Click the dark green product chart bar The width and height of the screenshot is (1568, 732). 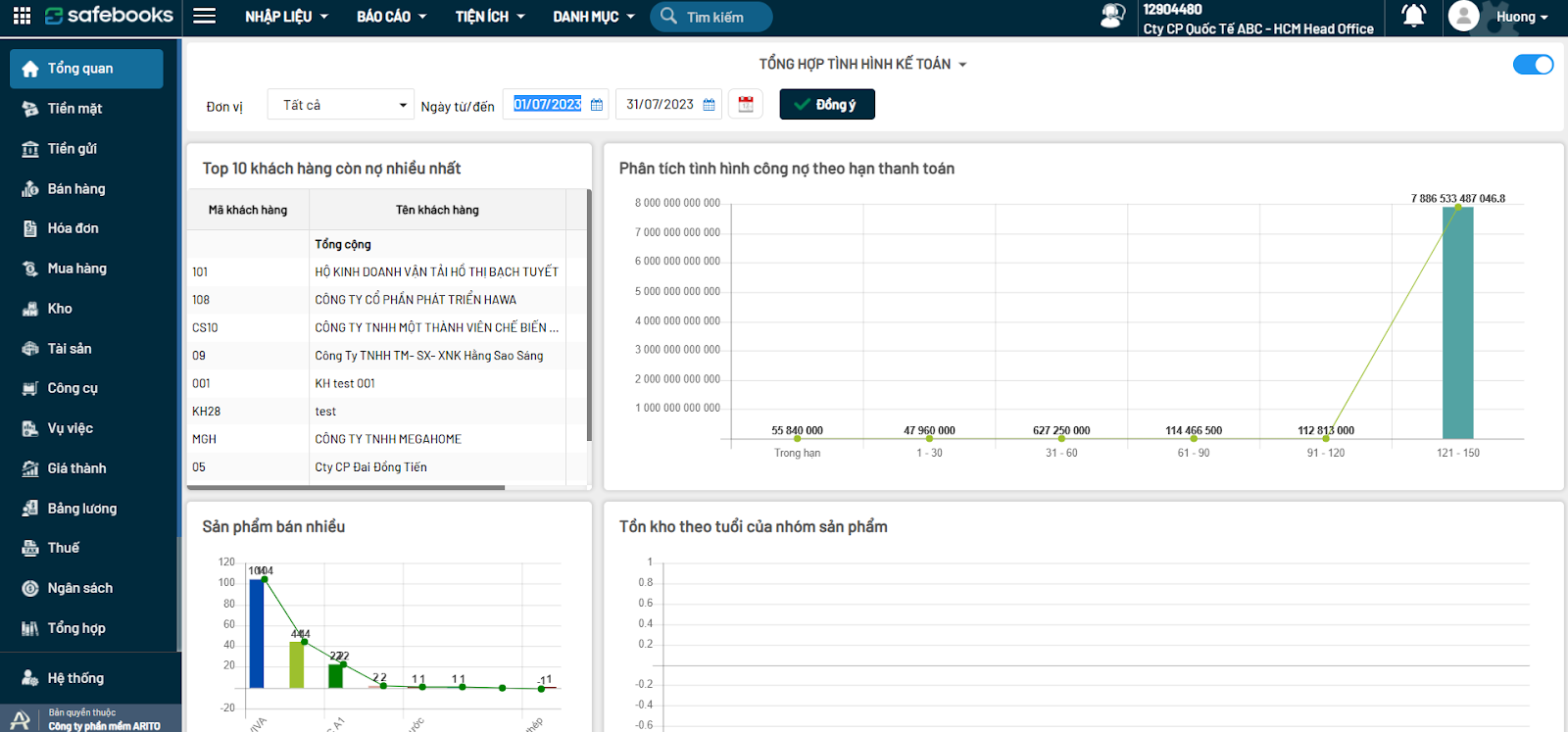335,676
